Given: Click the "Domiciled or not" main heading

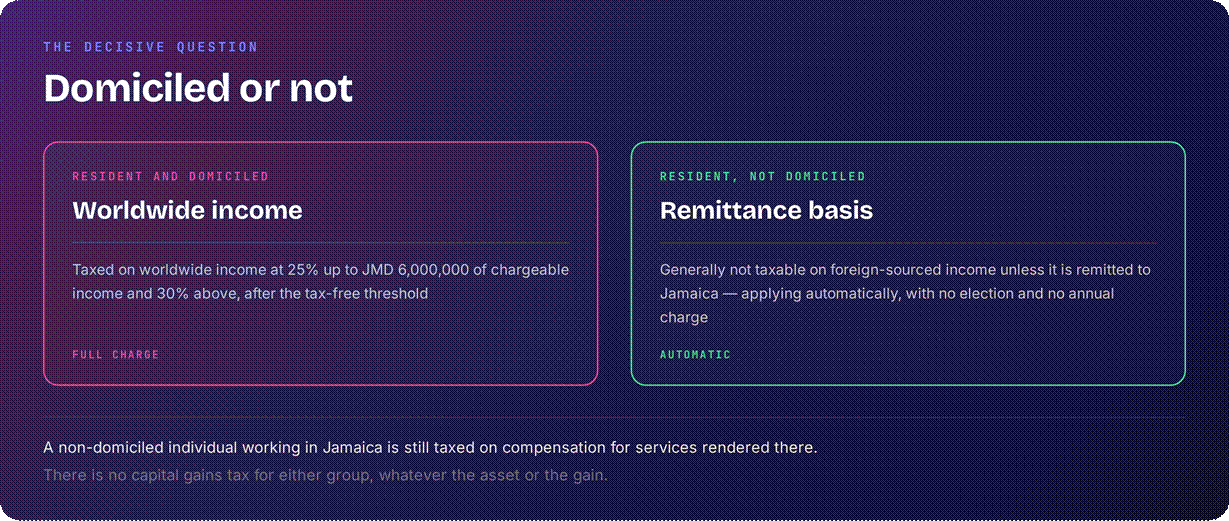Looking at the screenshot, I should click(x=198, y=89).
